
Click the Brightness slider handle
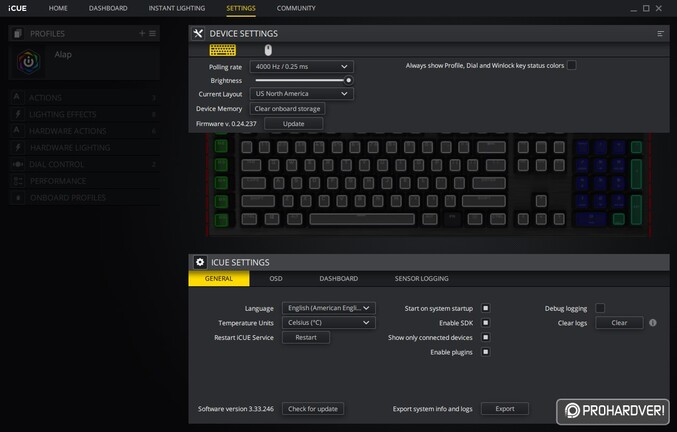click(x=348, y=80)
